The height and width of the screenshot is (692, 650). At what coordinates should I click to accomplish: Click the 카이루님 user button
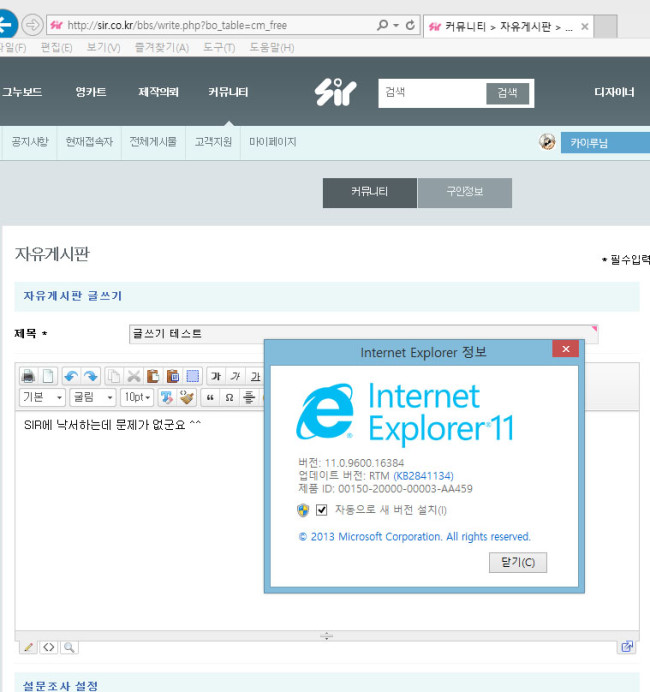tap(605, 143)
